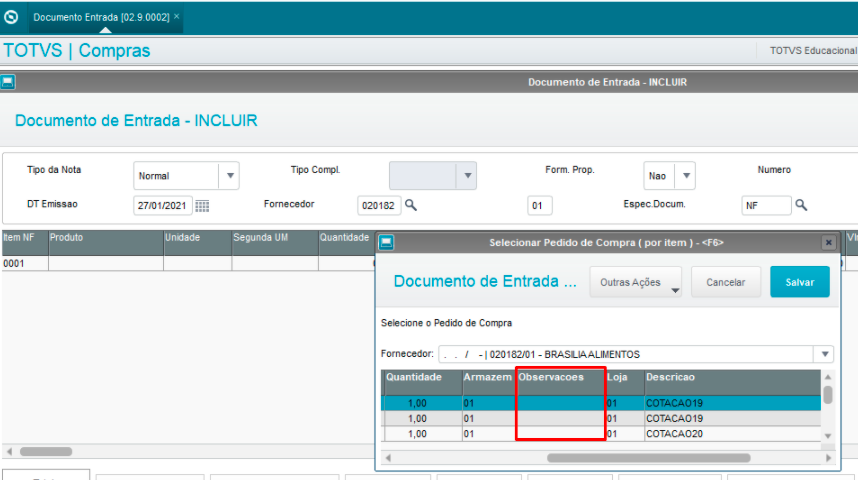This screenshot has height=480, width=858.
Task: Click the Produto column header
Action: 106,243
